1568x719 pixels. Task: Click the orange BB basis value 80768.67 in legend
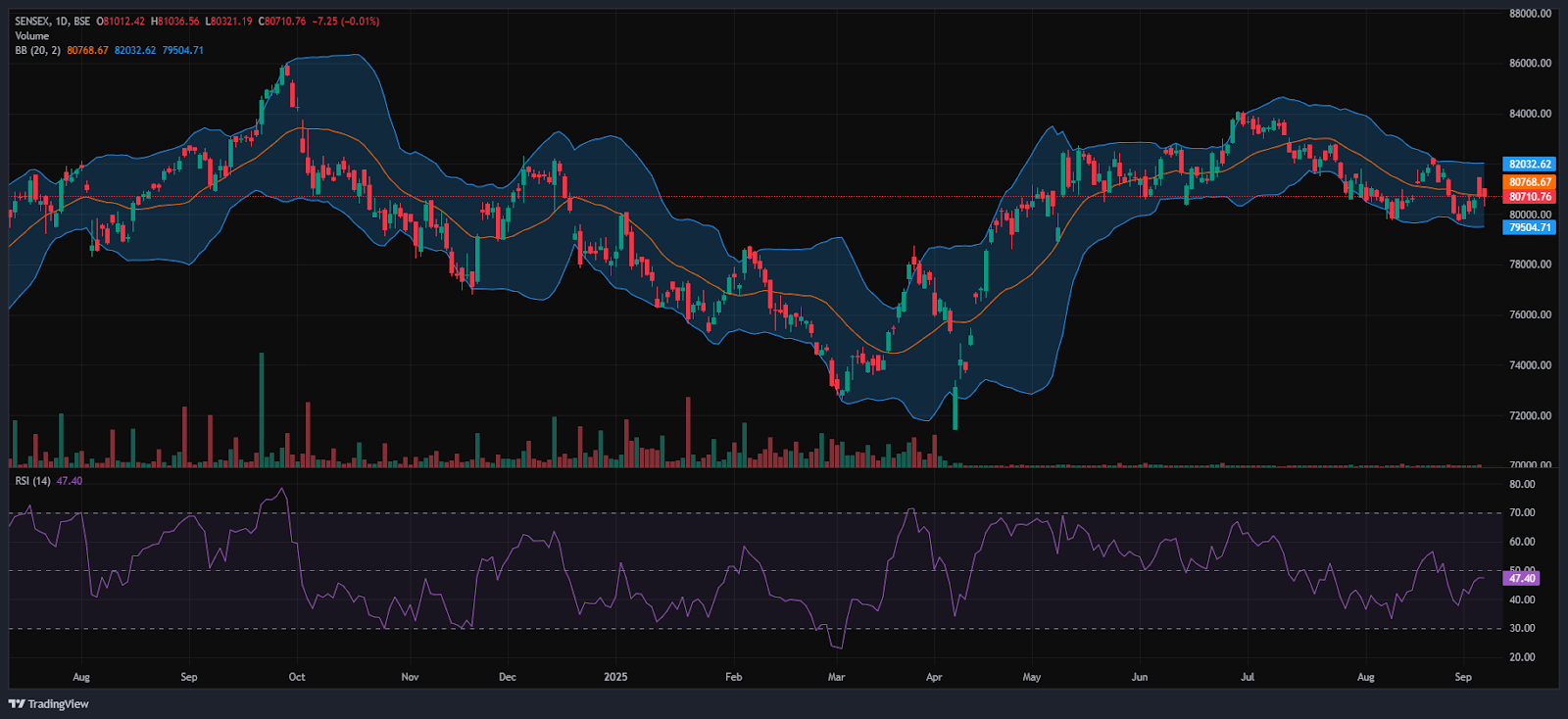coord(87,51)
